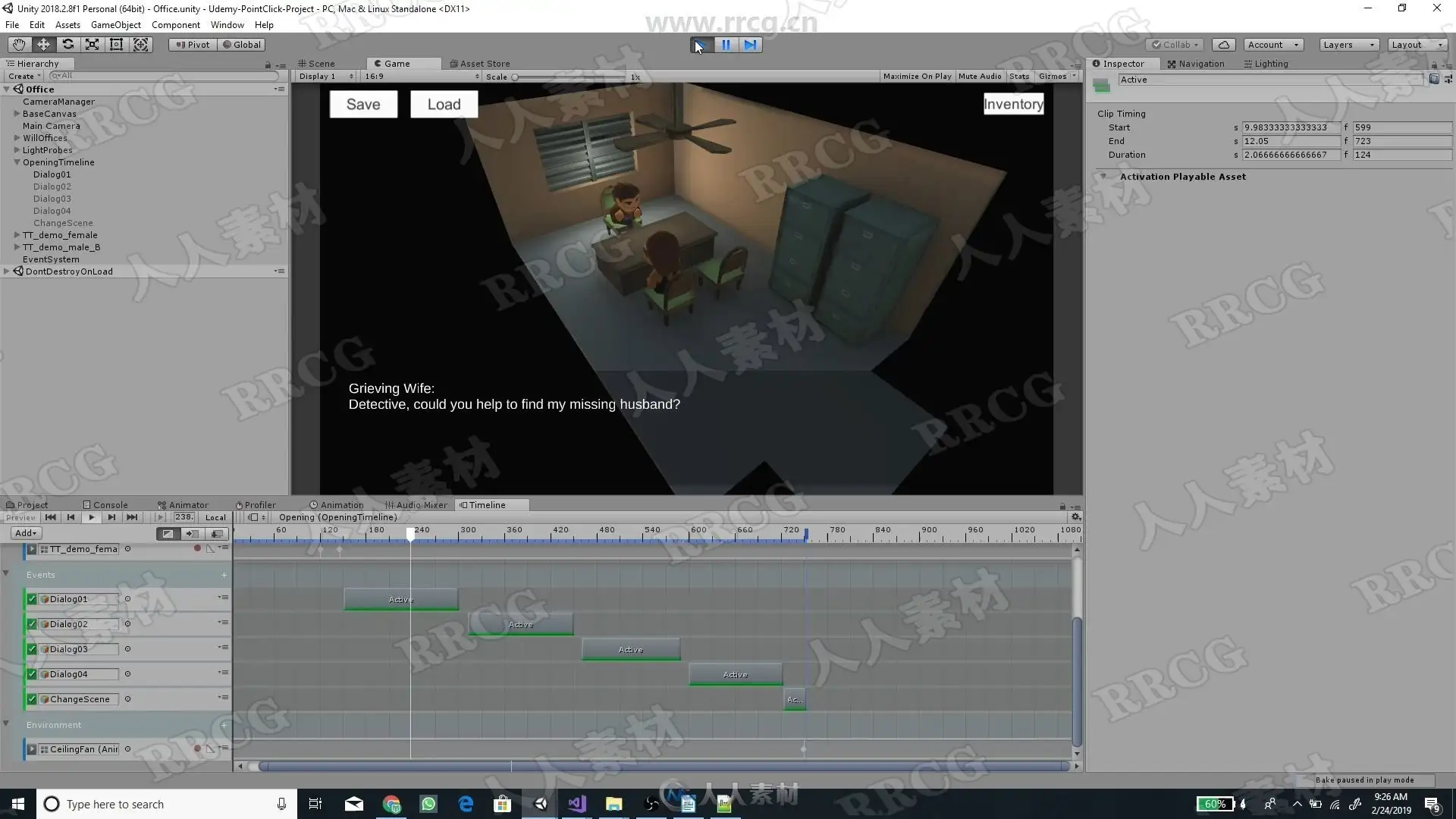Open the Cloud services icon
The image size is (1456, 819).
[x=1223, y=45]
